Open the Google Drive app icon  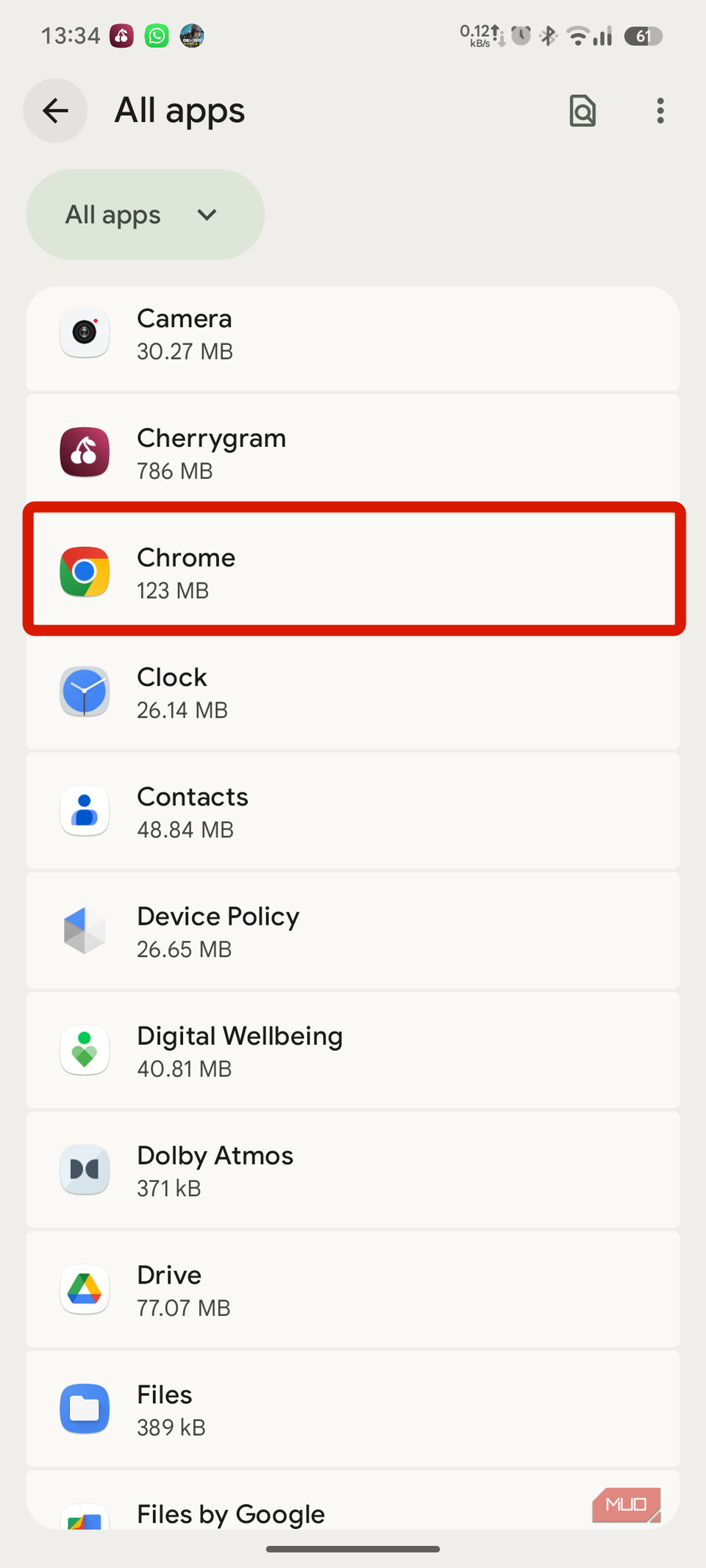(85, 1289)
